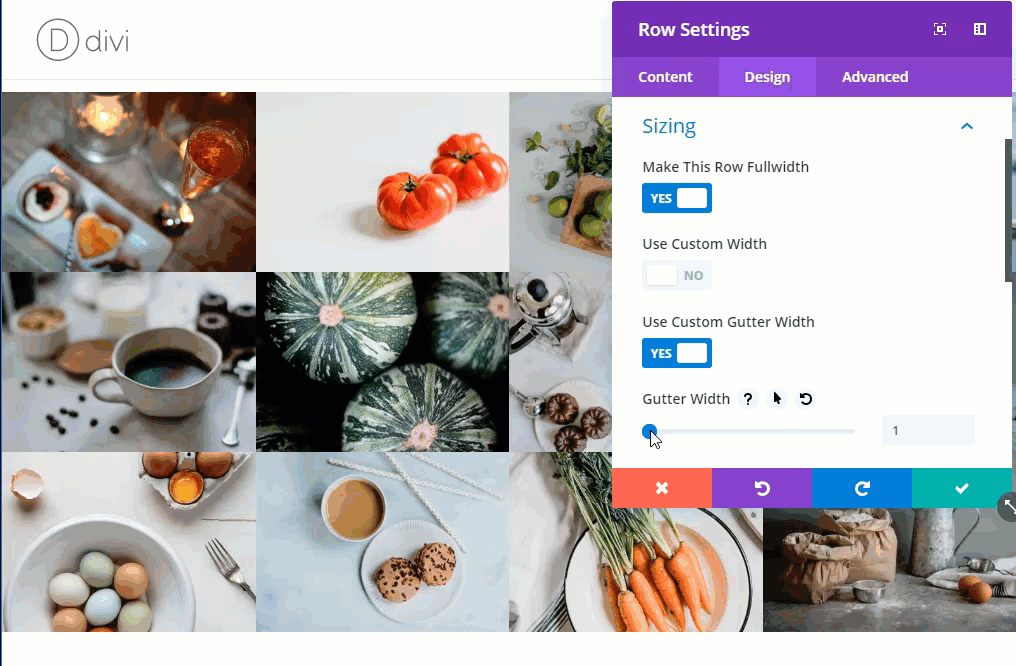
Task: Toggle Make This Row Fullwidth switch
Action: (x=676, y=198)
